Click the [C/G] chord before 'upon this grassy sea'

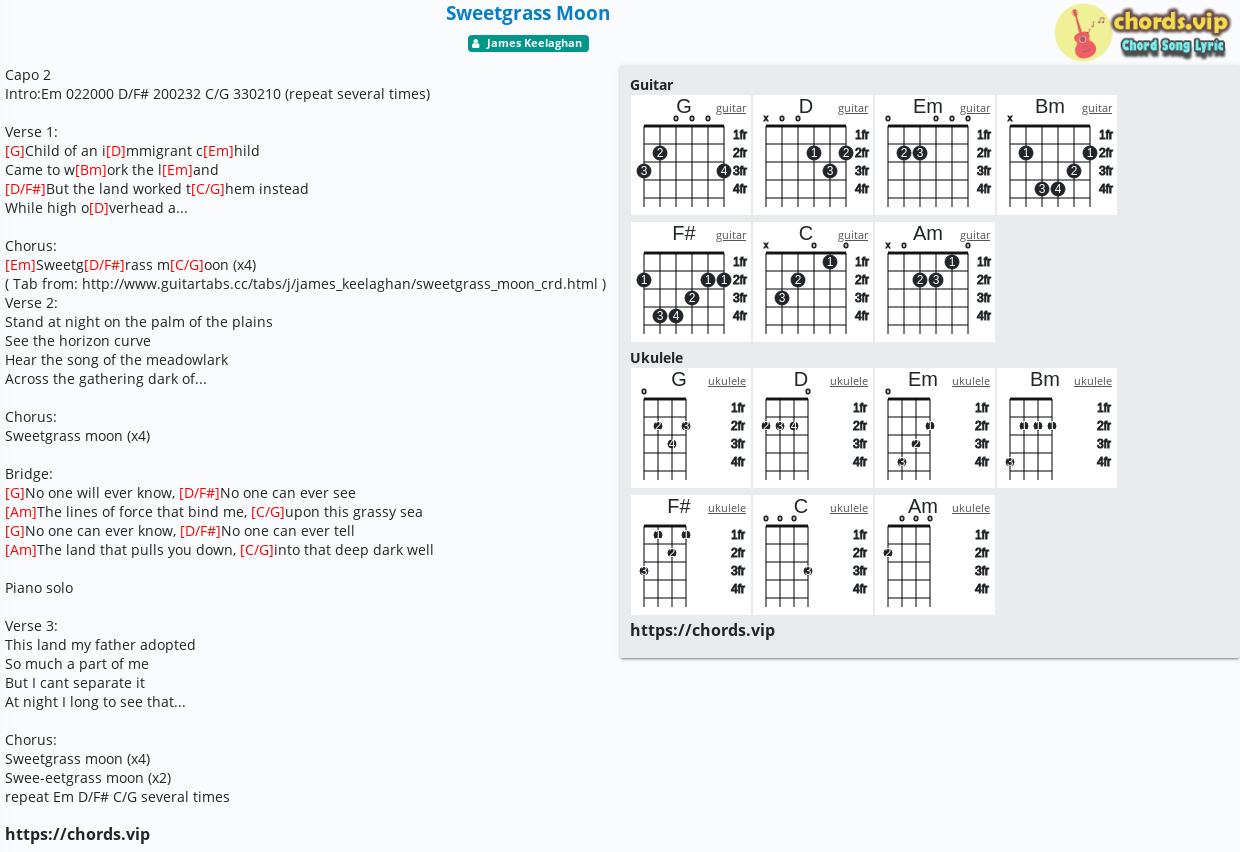click(x=268, y=512)
